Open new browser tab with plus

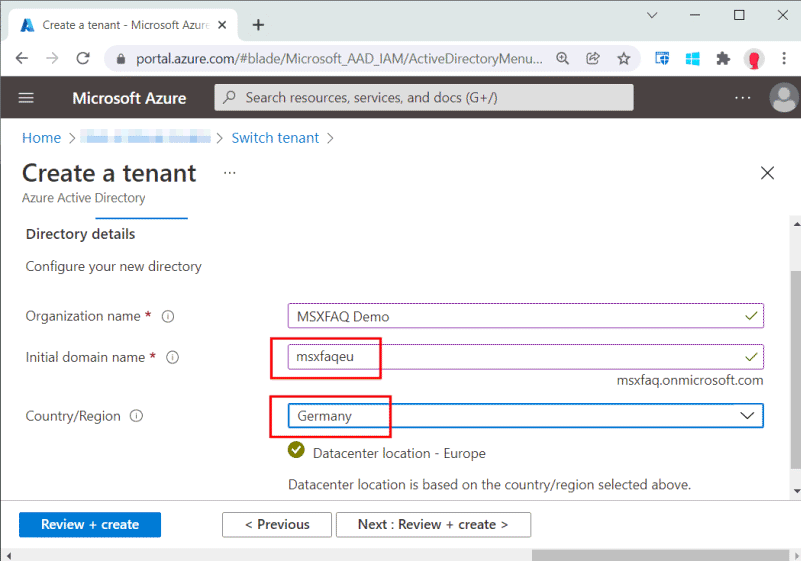(258, 25)
